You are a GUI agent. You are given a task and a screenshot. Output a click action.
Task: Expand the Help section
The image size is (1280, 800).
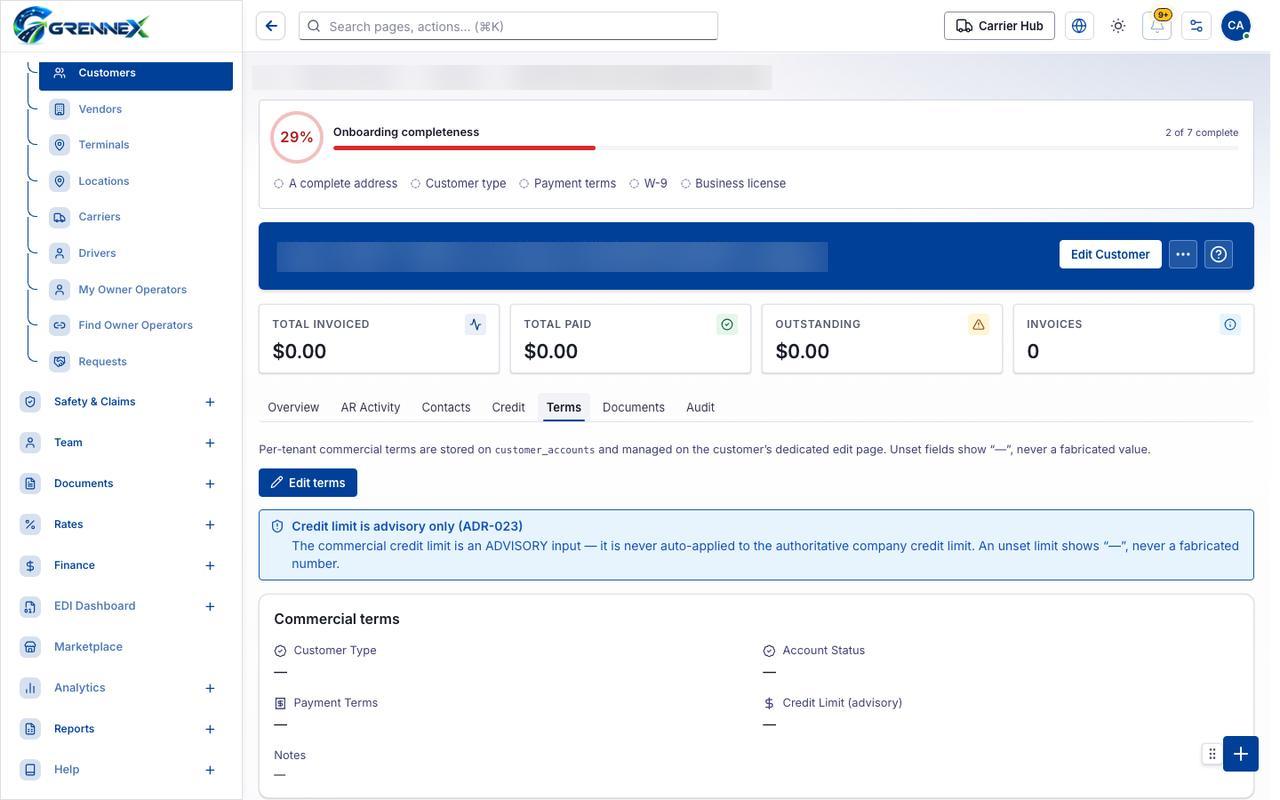pos(210,770)
